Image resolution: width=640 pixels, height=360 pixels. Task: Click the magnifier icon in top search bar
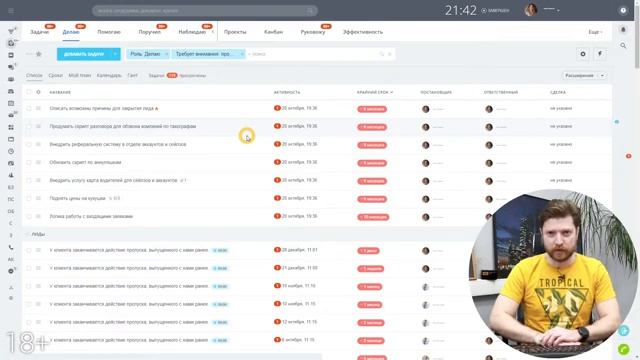coord(311,11)
